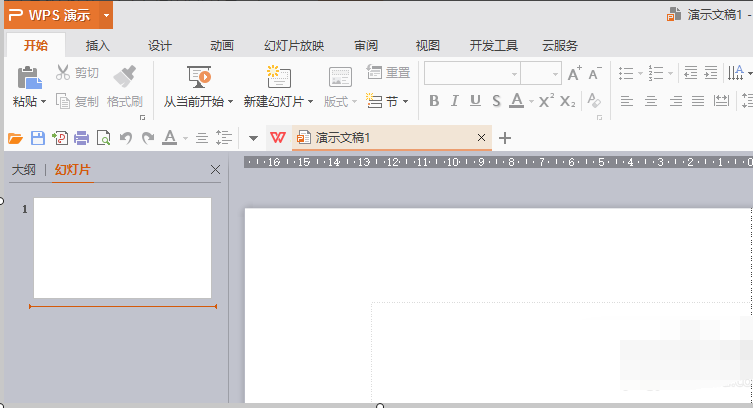Click the New Slide (新建幻灯片) icon

tap(279, 77)
